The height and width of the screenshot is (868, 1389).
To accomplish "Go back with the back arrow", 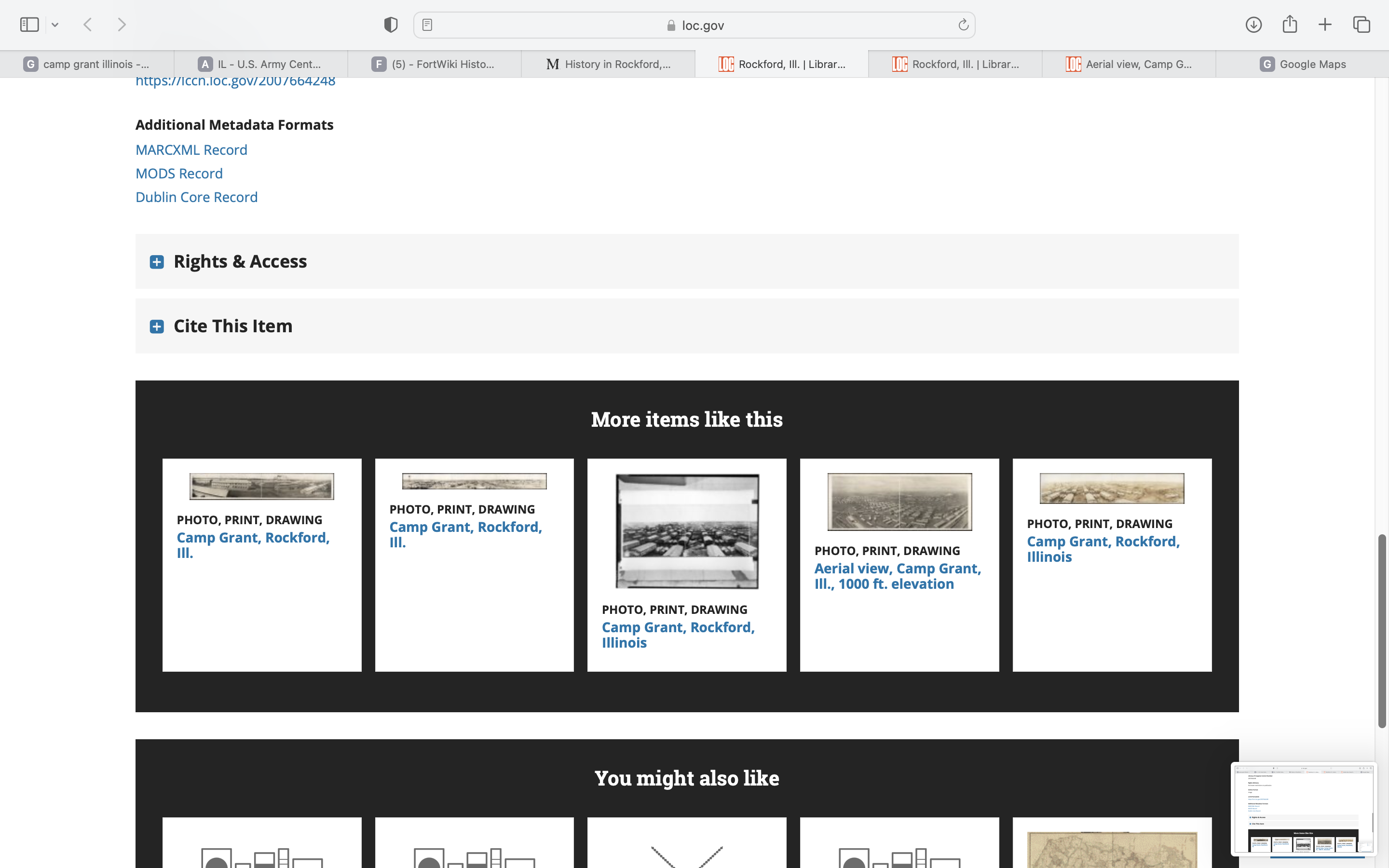I will (88, 25).
